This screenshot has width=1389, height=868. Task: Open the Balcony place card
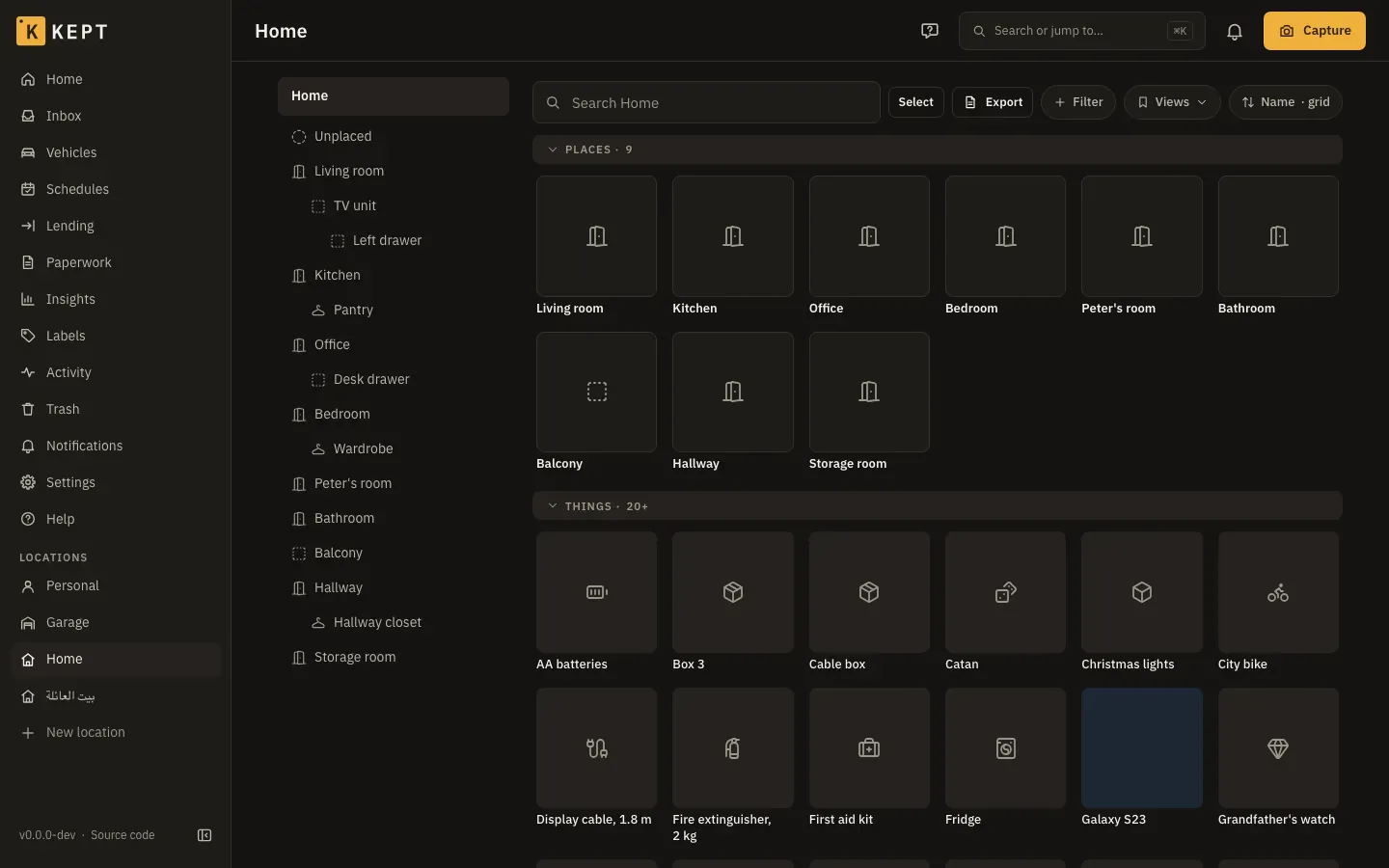point(596,401)
